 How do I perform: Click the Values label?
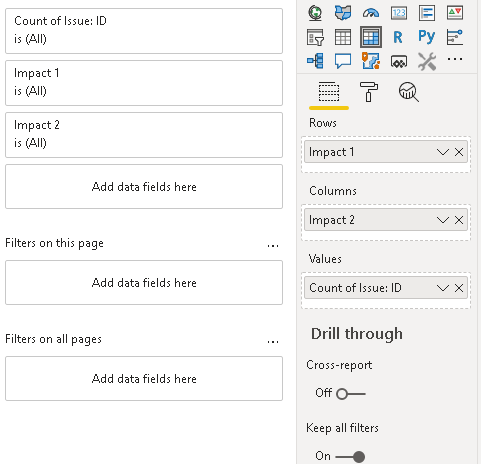coord(325,259)
